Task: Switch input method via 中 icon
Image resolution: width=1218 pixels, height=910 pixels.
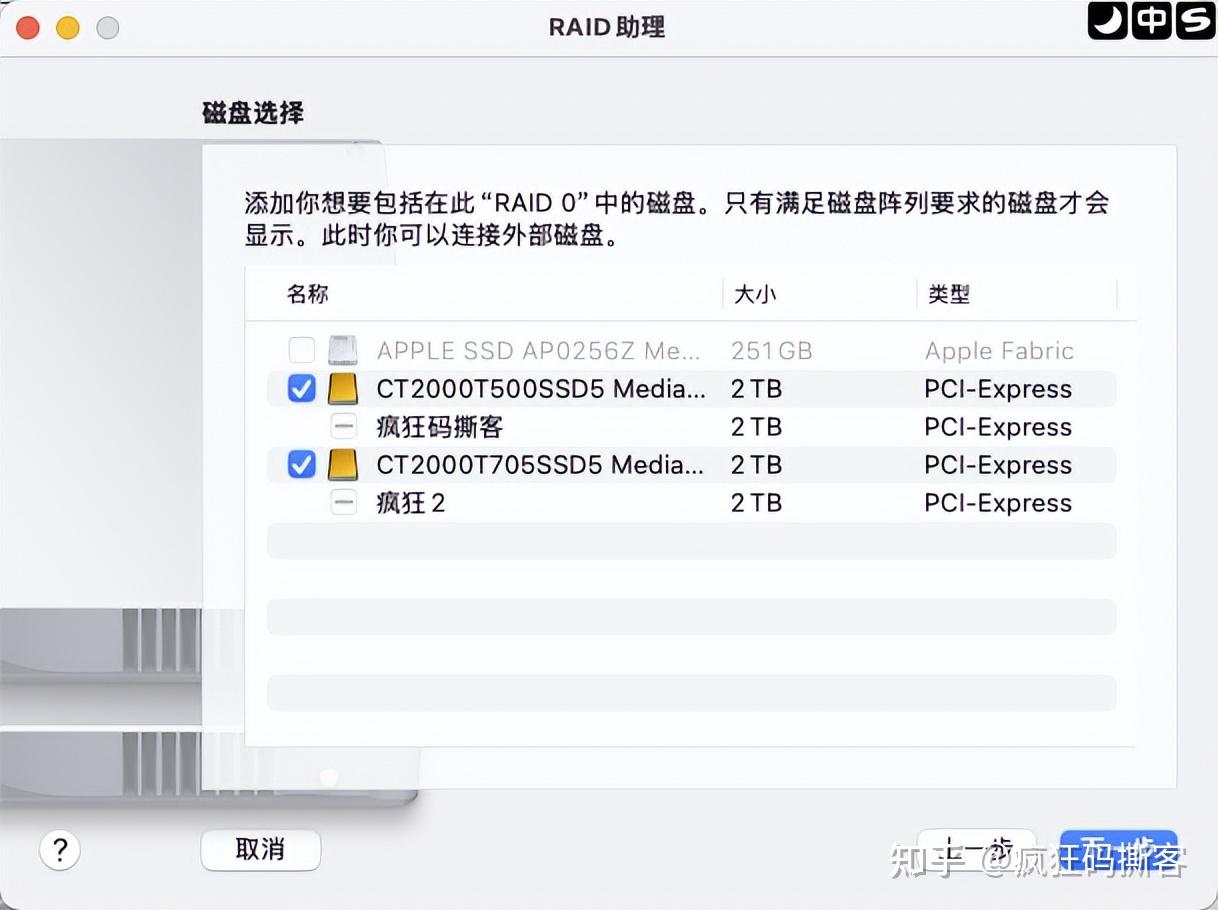Action: [x=1151, y=20]
